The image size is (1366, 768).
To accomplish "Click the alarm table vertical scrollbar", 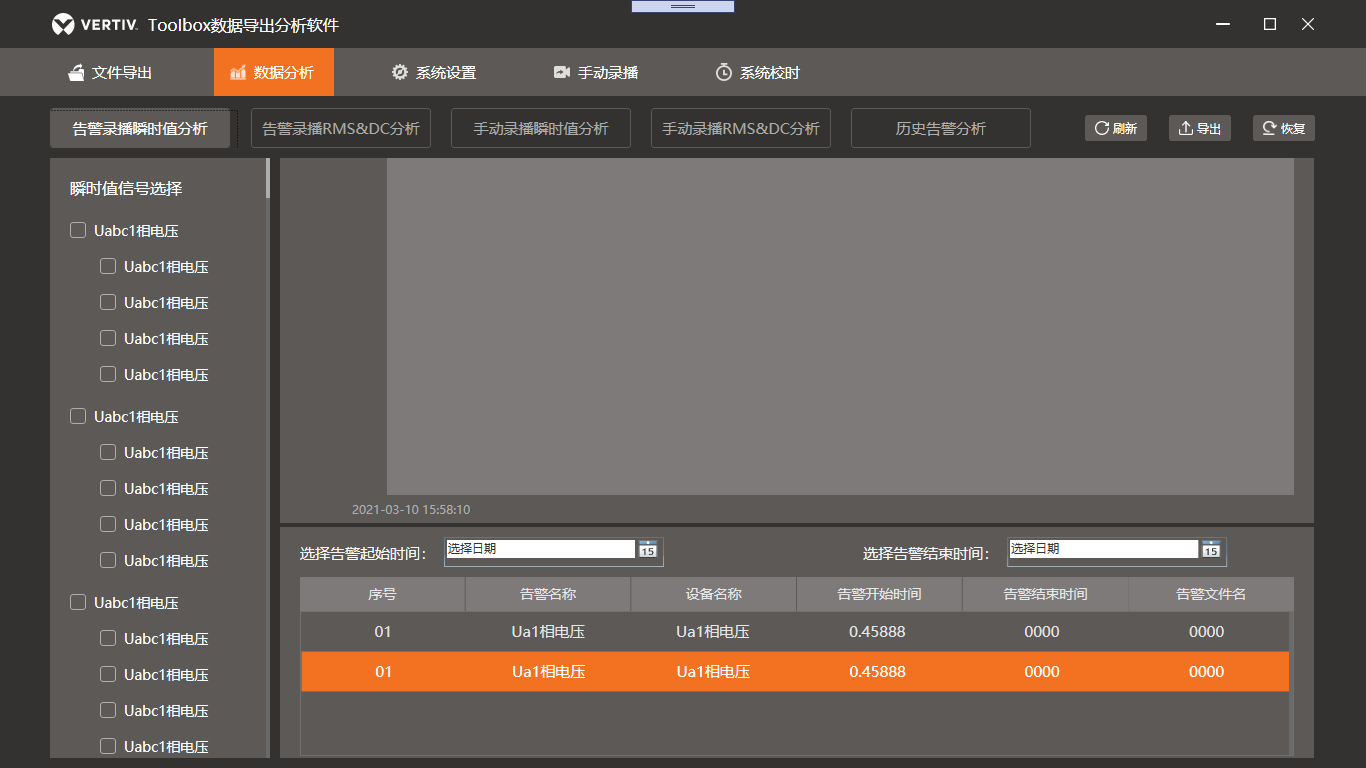I will coord(1292,683).
